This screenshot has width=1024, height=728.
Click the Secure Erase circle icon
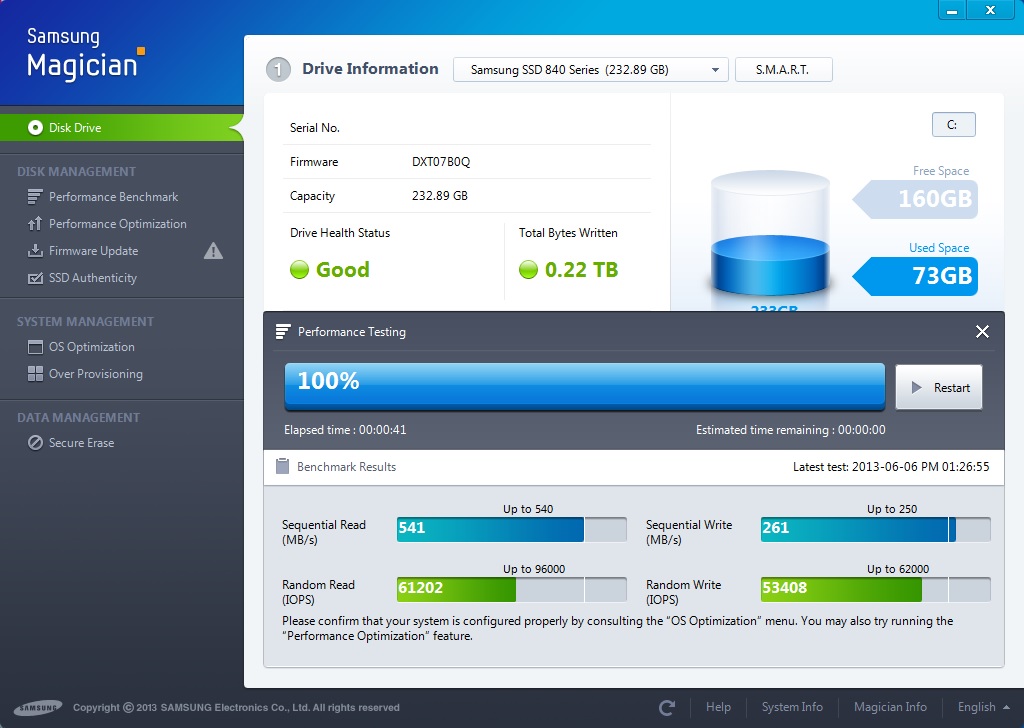point(35,443)
